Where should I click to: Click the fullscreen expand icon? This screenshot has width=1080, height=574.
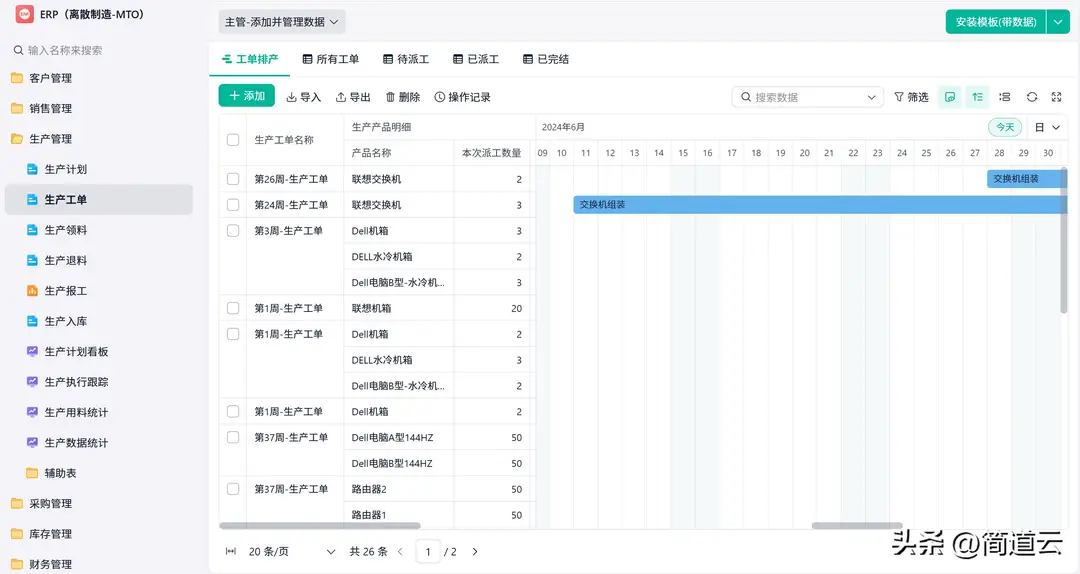1057,97
